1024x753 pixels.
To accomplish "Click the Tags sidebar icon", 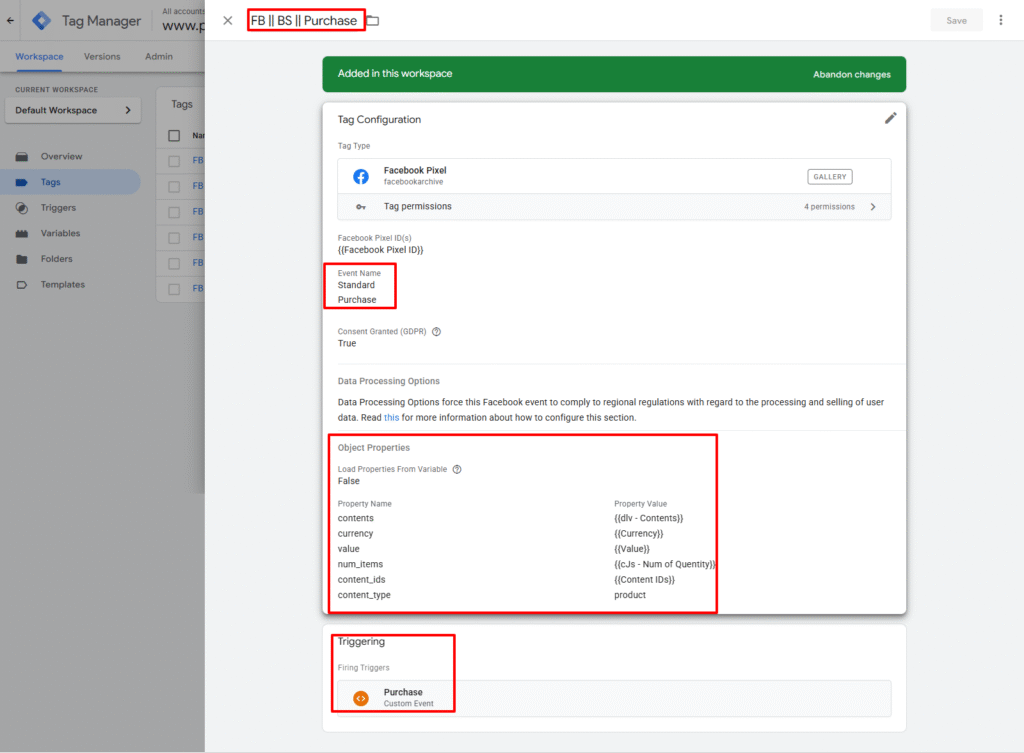I will point(22,182).
